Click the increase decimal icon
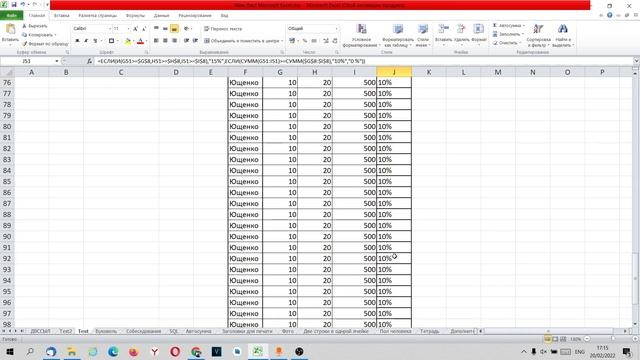Viewport: 640px width, 360px height. click(x=326, y=41)
